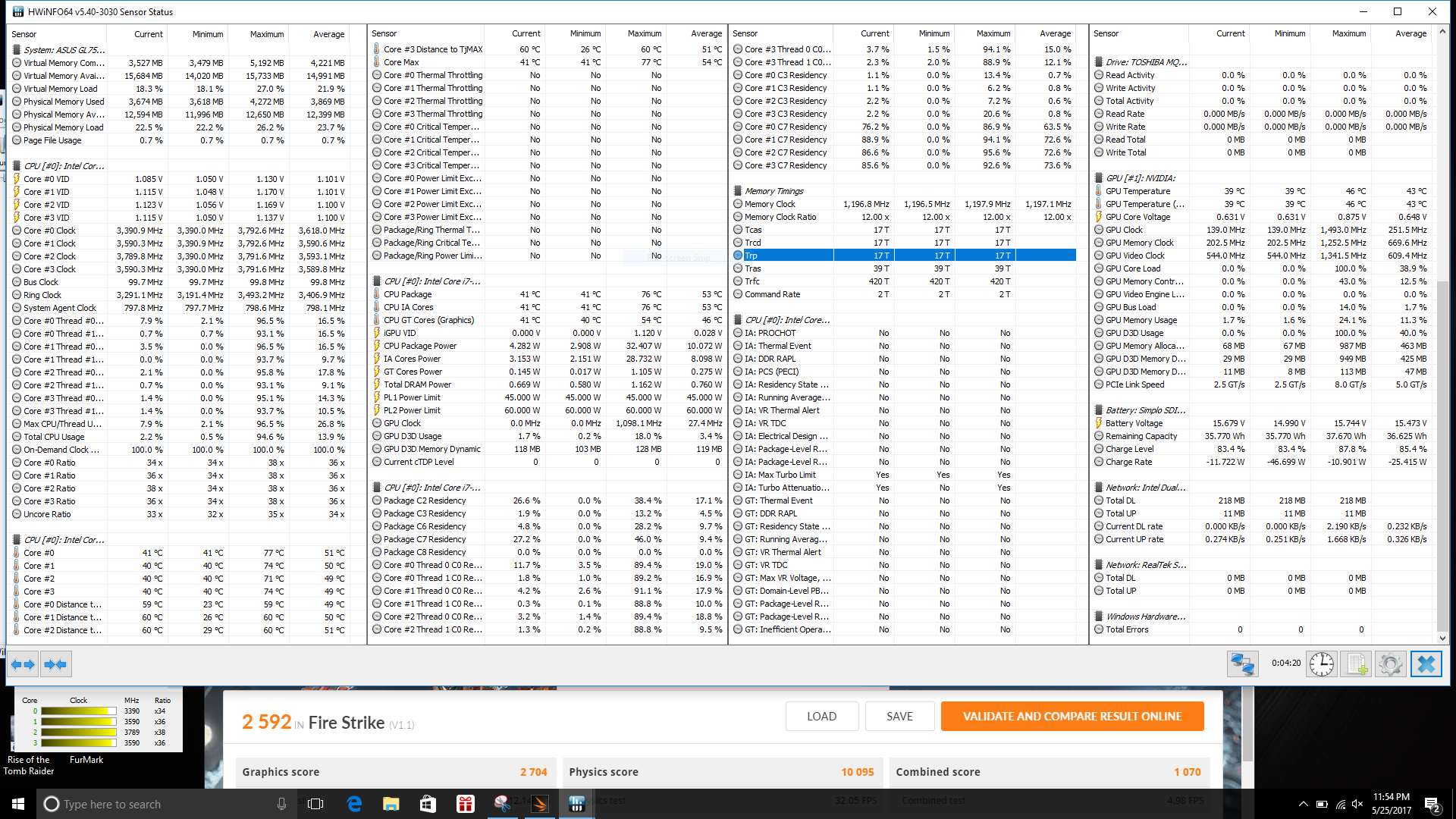Click the sensor list vertical scrollbar down arrow
The width and height of the screenshot is (1456, 819).
(1442, 638)
